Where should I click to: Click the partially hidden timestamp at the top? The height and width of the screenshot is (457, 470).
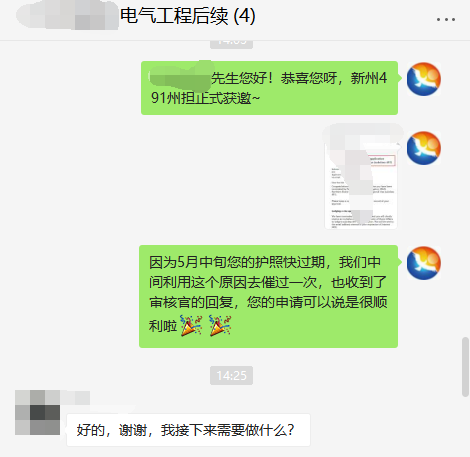pyautogui.click(x=231, y=44)
